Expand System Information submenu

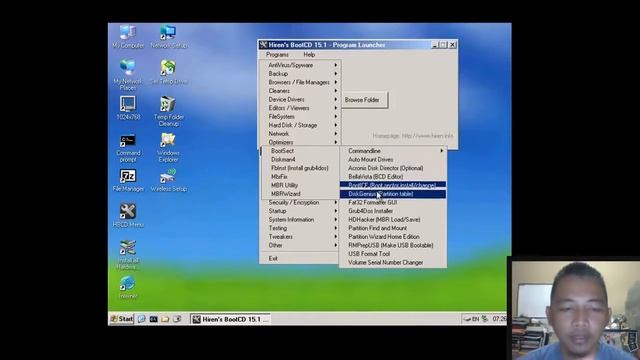point(300,220)
